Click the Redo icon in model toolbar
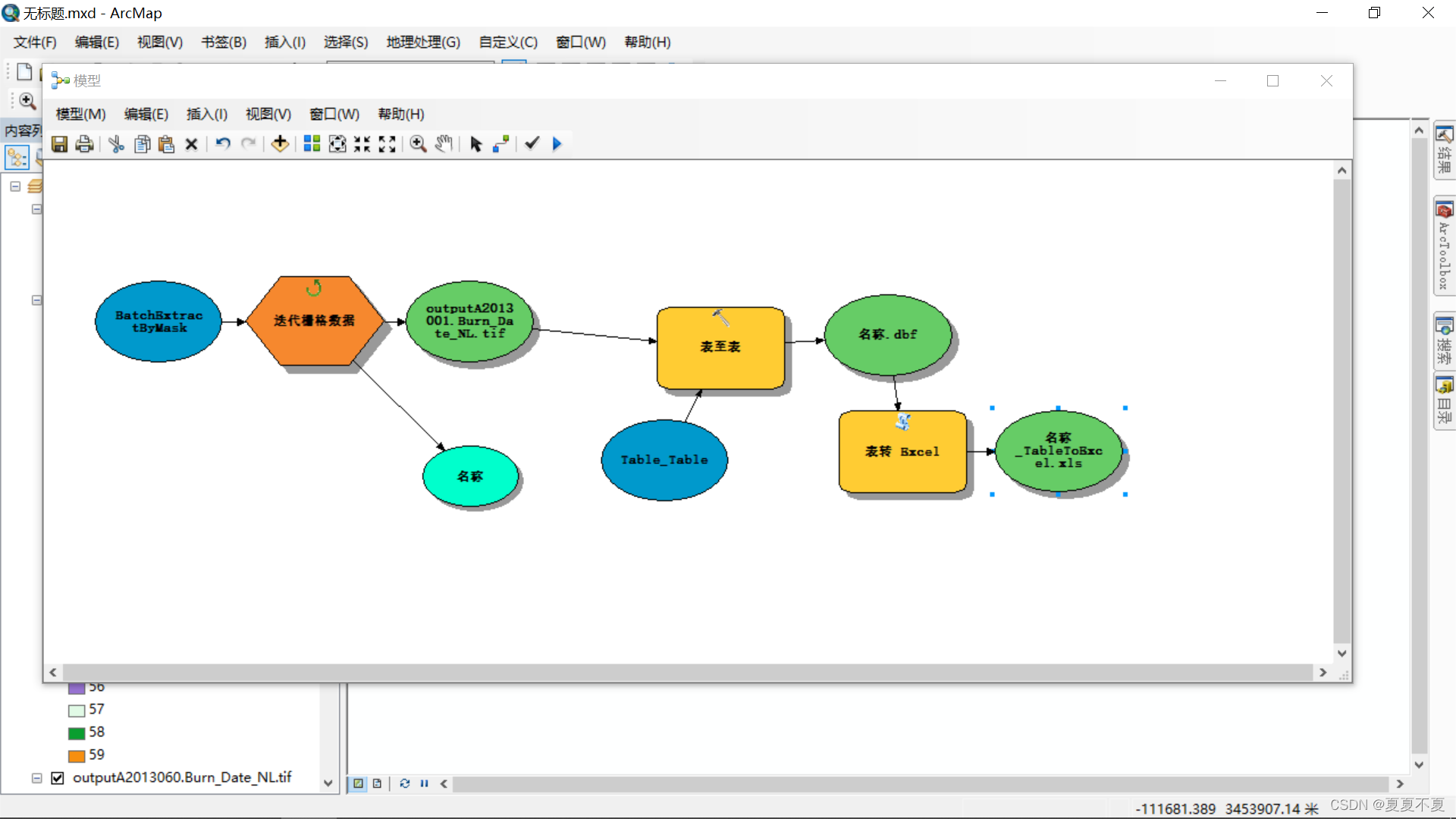This screenshot has width=1456, height=819. [x=248, y=143]
